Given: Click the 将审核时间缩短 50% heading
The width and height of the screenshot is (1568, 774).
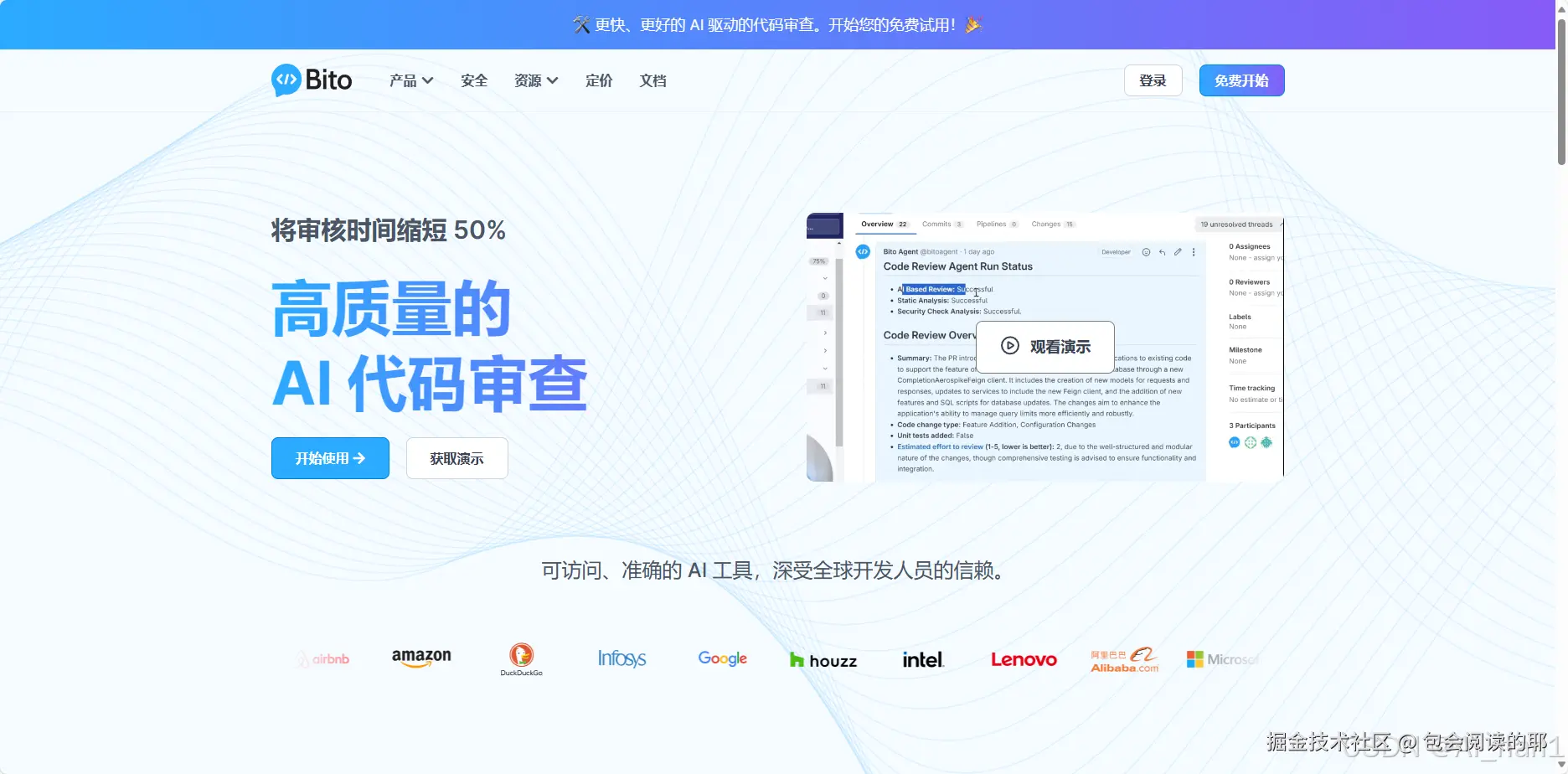Looking at the screenshot, I should [389, 230].
